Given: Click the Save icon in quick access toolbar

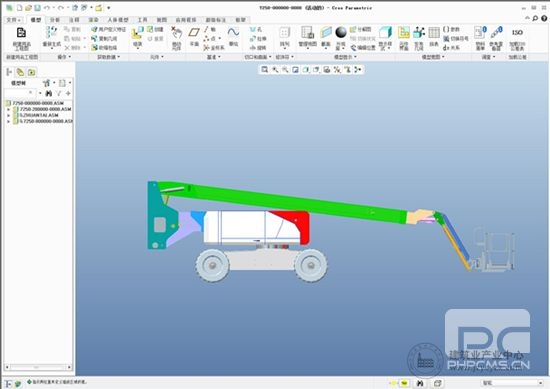Looking at the screenshot, I should (x=37, y=7).
